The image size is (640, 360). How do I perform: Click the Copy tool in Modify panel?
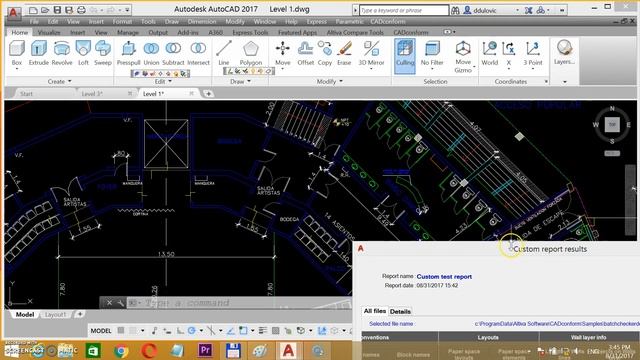[324, 53]
